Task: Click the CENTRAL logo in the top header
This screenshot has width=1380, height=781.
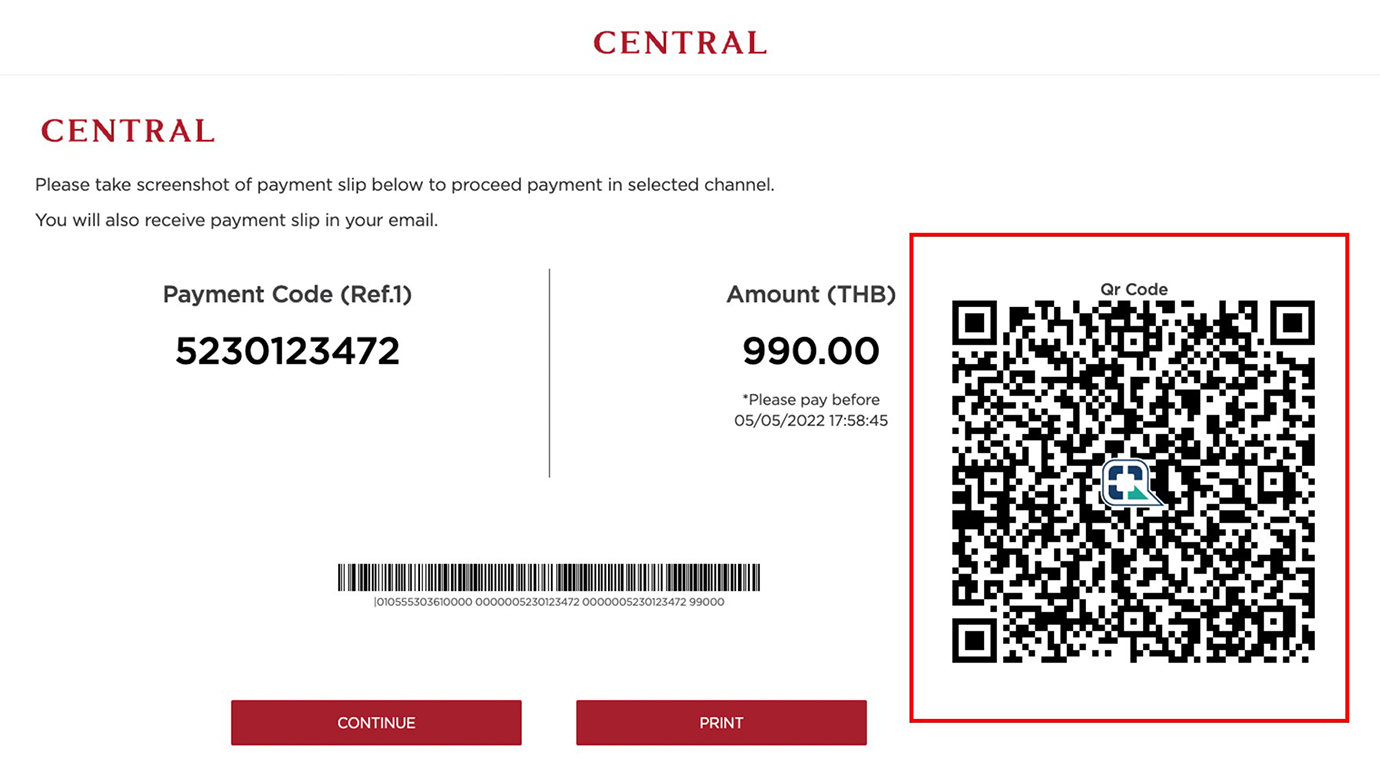Action: [x=680, y=43]
